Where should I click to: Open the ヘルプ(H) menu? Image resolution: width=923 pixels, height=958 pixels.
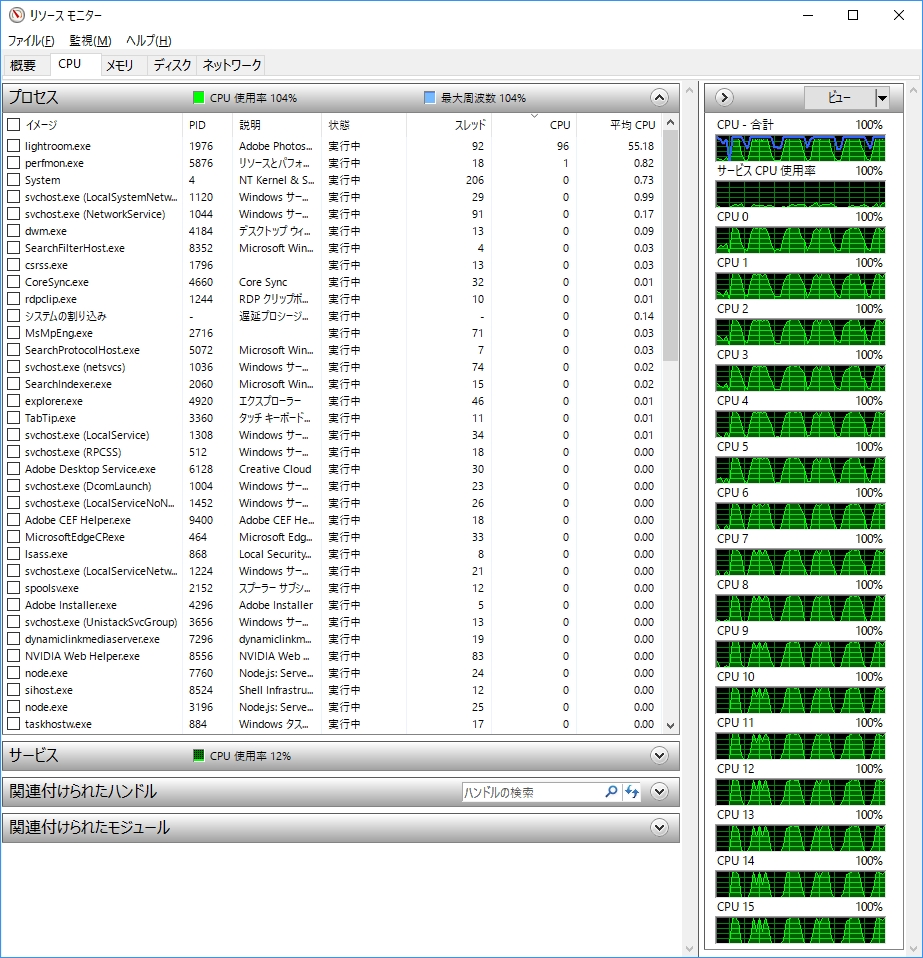click(148, 40)
